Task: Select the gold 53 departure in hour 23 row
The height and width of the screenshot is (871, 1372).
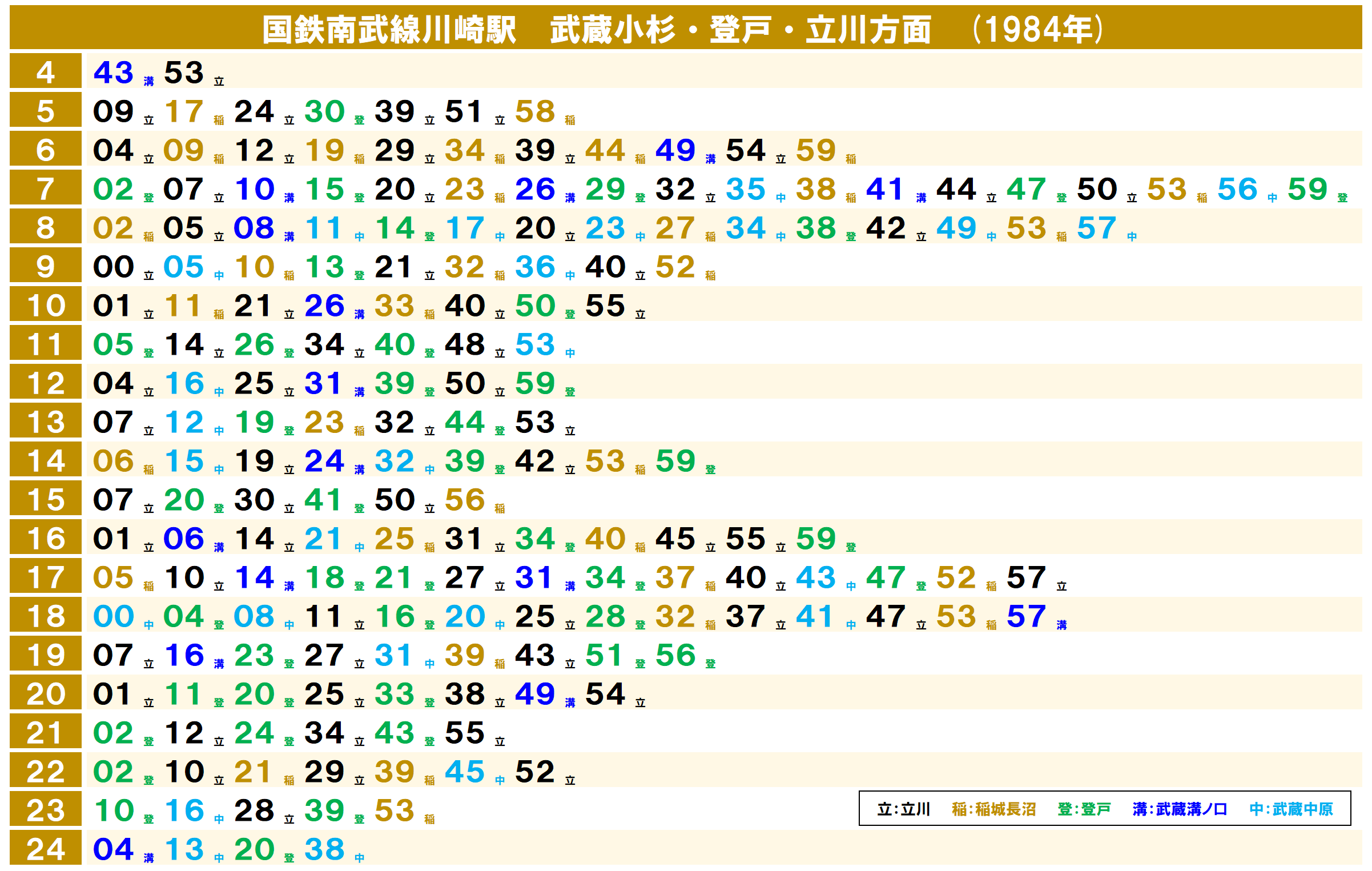Action: click(395, 810)
